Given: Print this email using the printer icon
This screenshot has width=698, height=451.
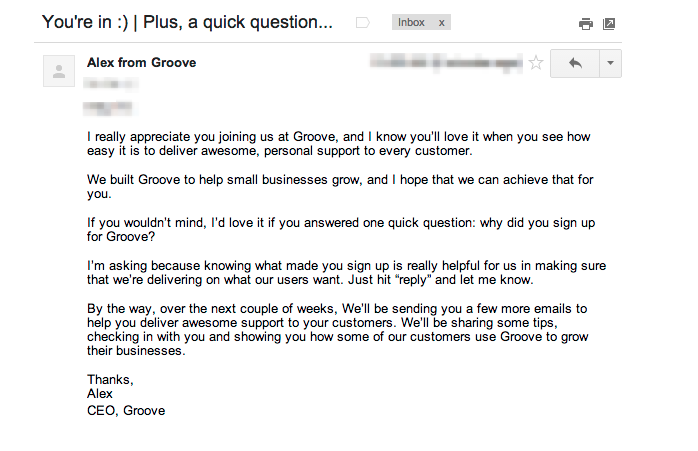Looking at the screenshot, I should point(586,24).
